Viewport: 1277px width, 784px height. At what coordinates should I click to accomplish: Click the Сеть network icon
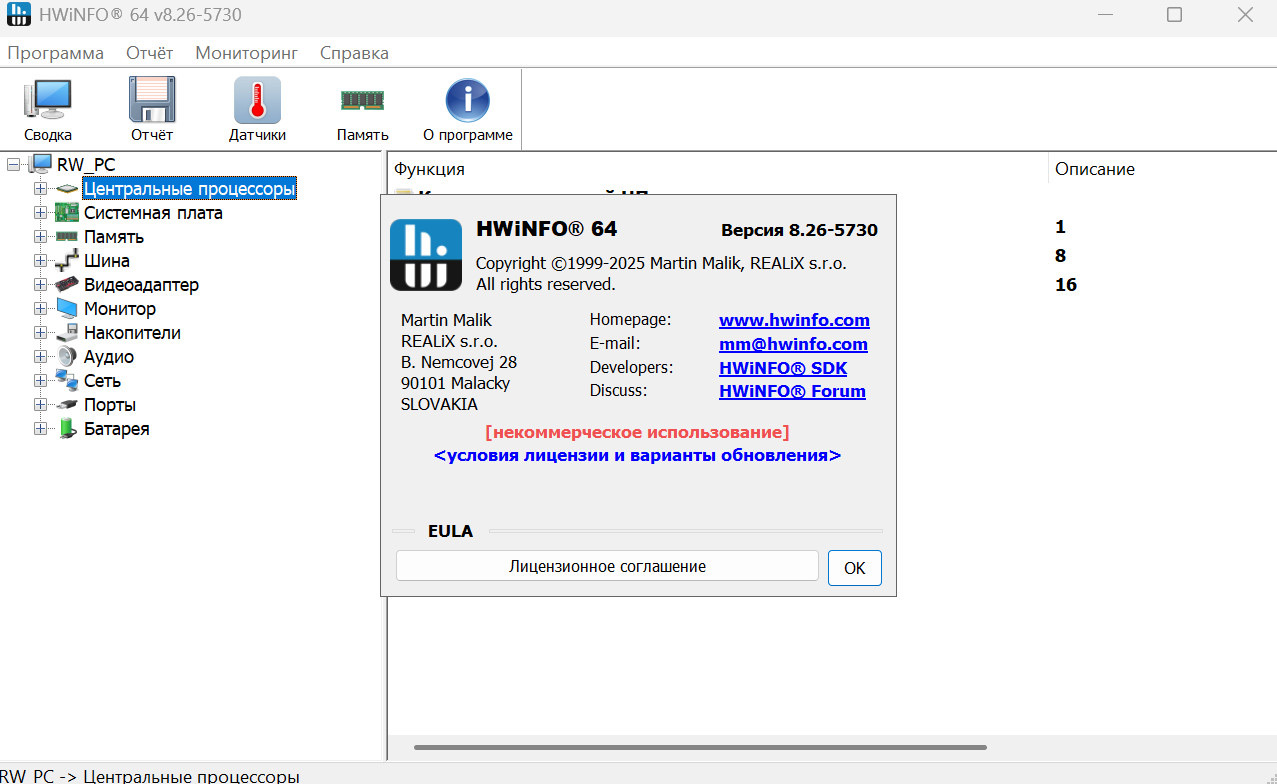pyautogui.click(x=67, y=381)
